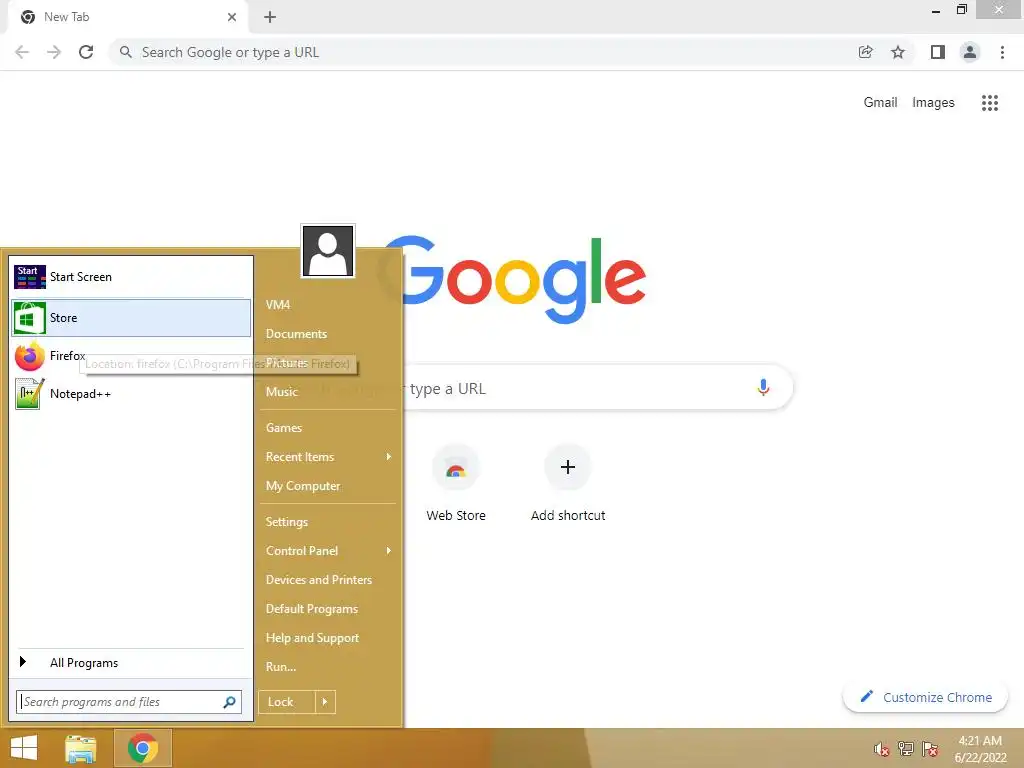The height and width of the screenshot is (768, 1024).
Task: Expand All Programs list
Action: click(x=131, y=663)
